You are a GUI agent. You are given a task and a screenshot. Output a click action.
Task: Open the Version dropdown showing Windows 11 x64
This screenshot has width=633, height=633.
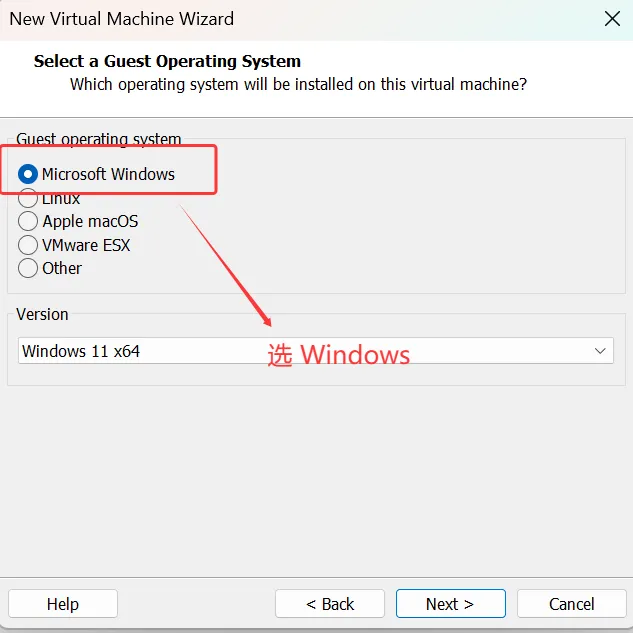pos(316,351)
